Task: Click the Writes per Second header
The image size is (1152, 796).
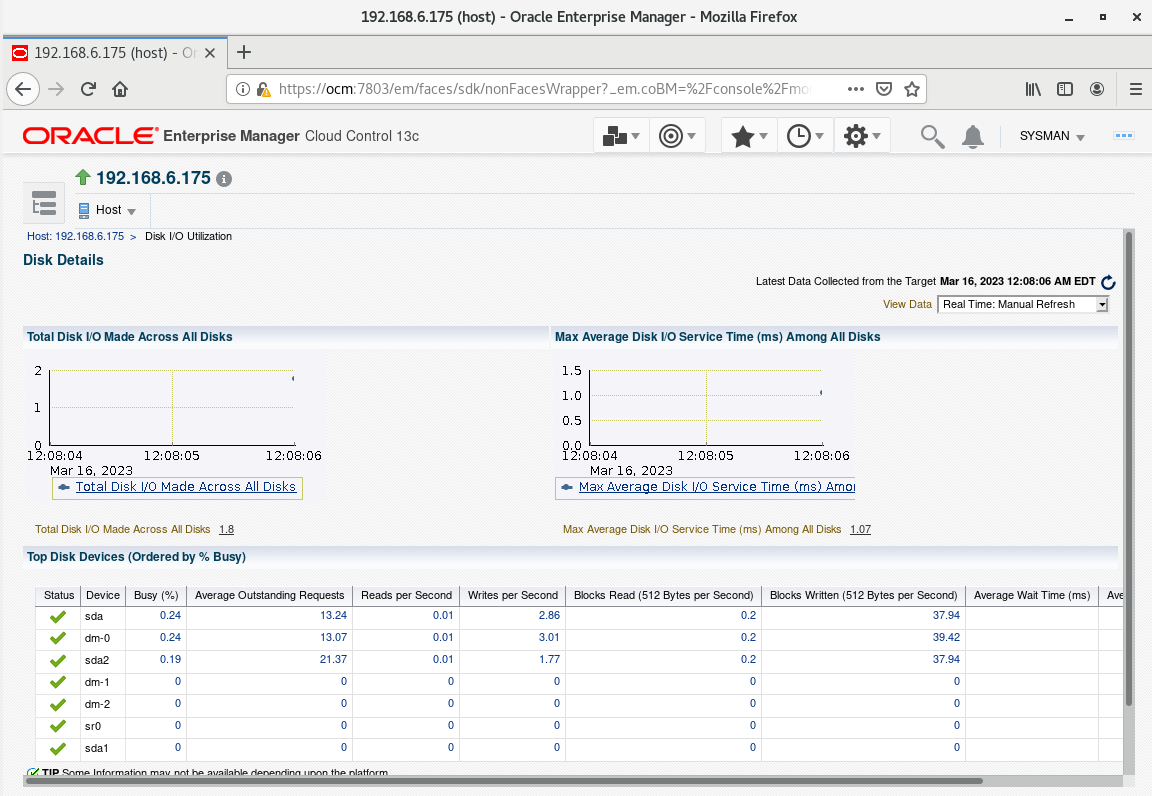Action: tap(513, 595)
